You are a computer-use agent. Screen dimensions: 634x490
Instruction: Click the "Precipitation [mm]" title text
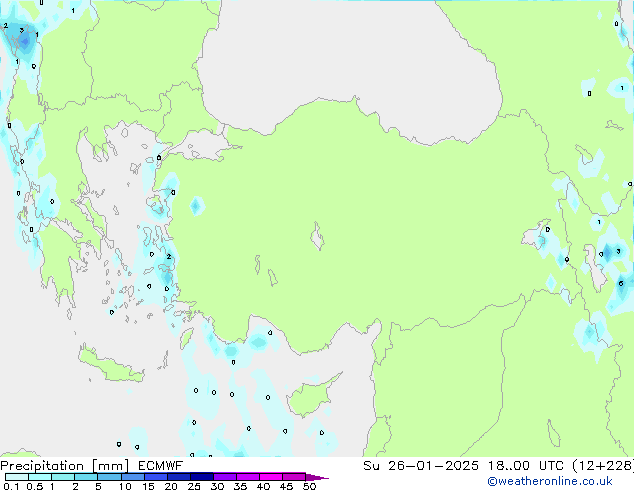(x=65, y=466)
